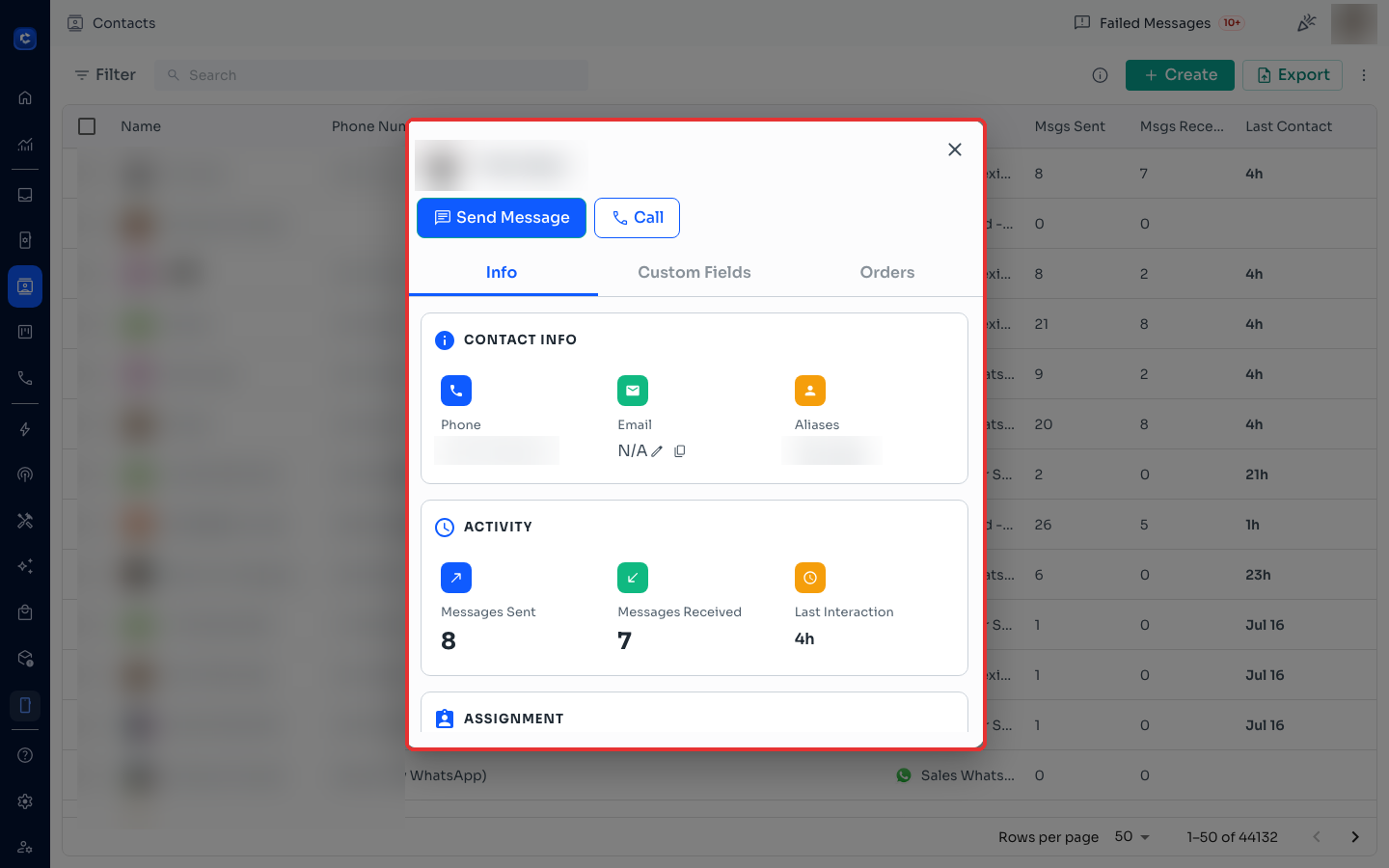Open the phone calls icon in the sidebar
Screen dimensions: 1389x868
pyautogui.click(x=25, y=378)
